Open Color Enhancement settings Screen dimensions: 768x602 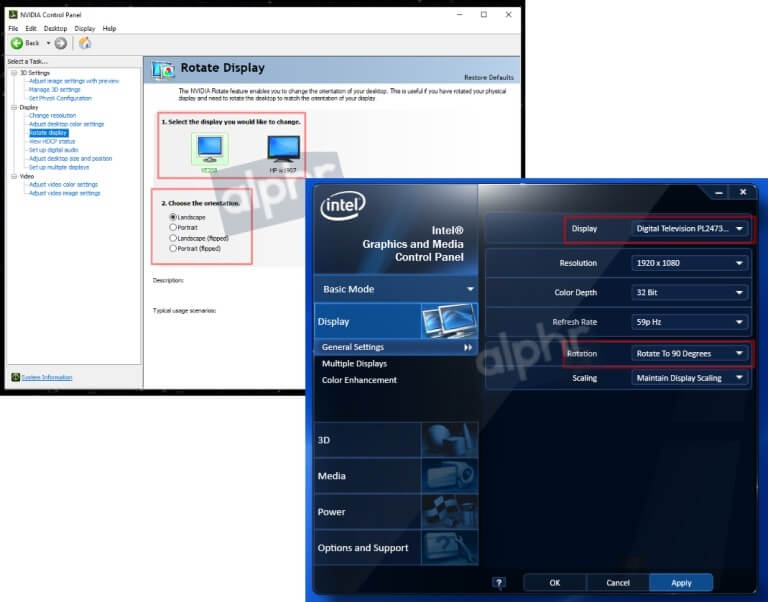(359, 380)
